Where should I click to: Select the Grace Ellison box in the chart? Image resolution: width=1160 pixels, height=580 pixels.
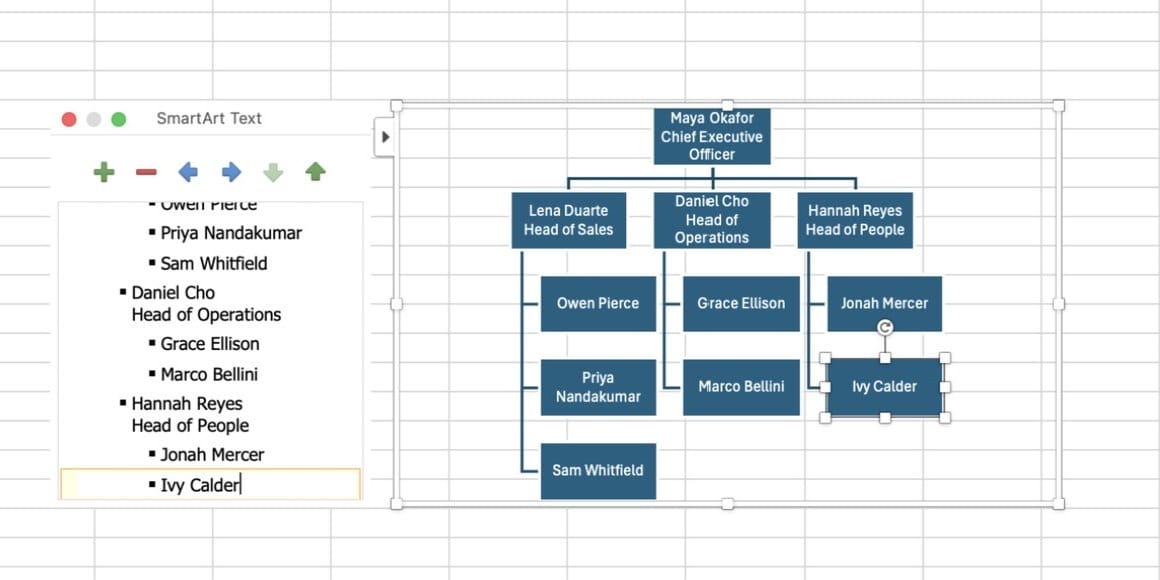click(x=741, y=303)
